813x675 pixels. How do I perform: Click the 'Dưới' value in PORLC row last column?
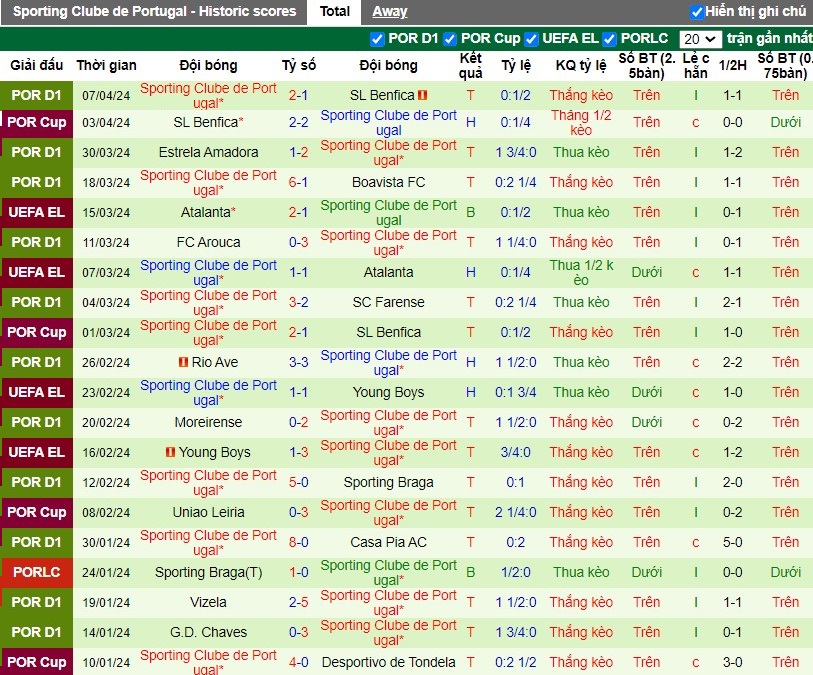pos(785,572)
